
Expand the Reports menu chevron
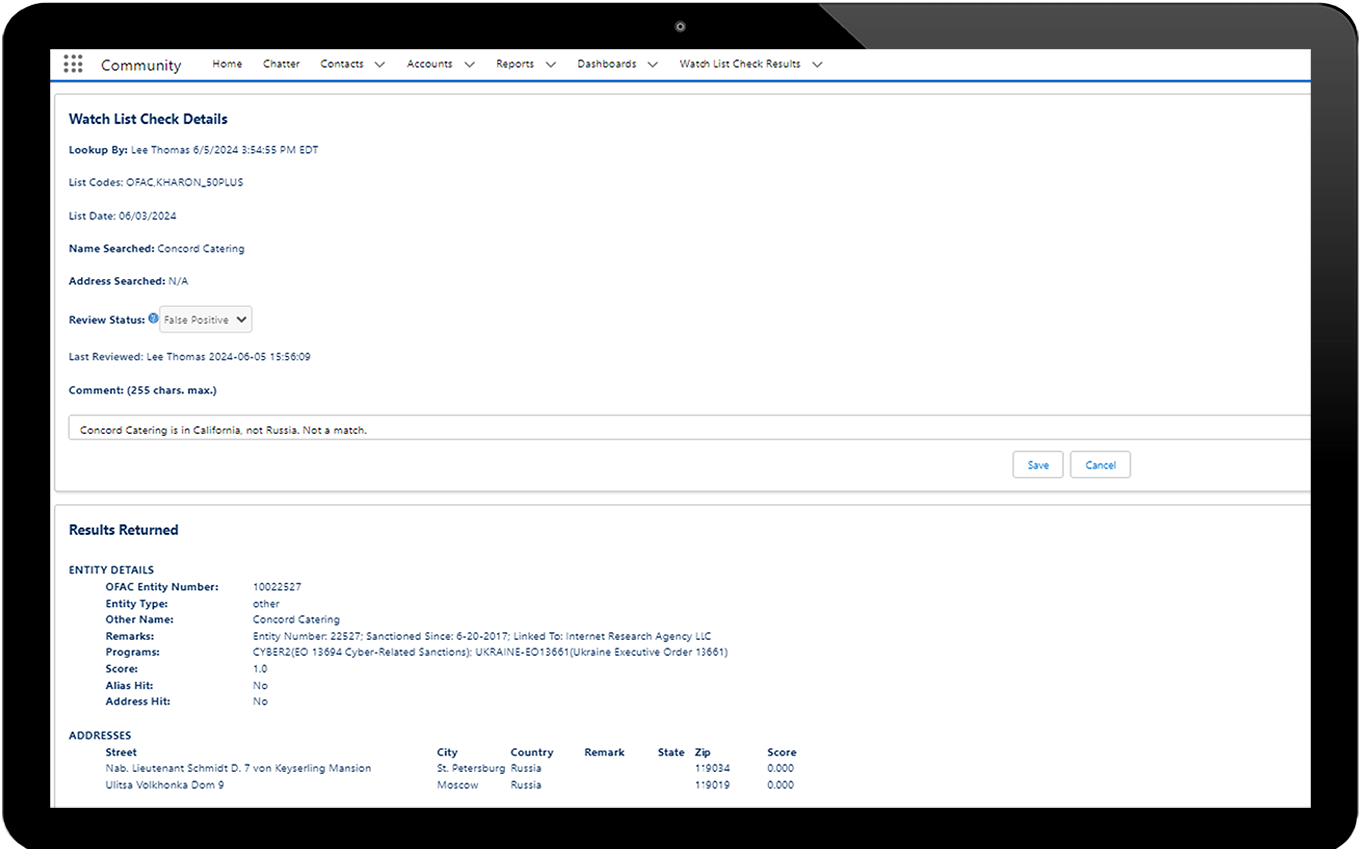pyautogui.click(x=550, y=65)
